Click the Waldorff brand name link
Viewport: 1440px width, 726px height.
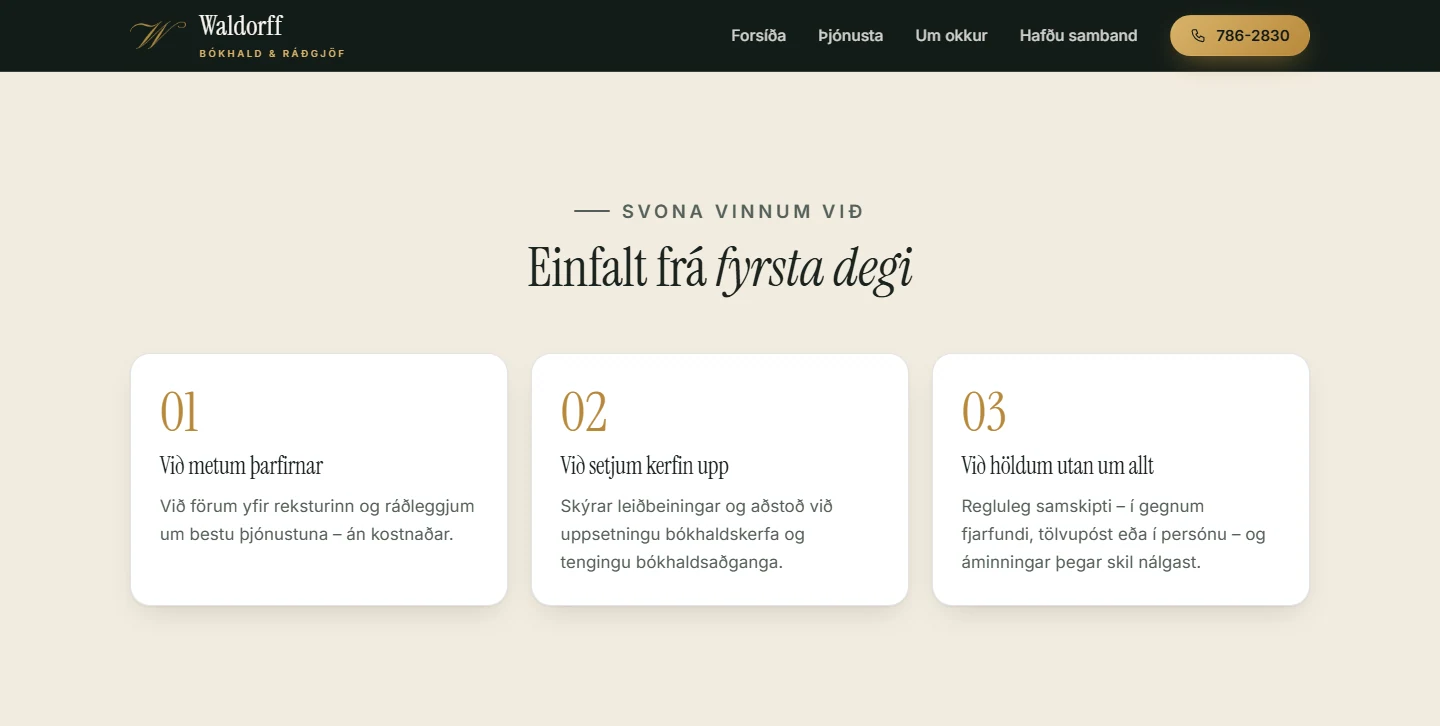(241, 26)
